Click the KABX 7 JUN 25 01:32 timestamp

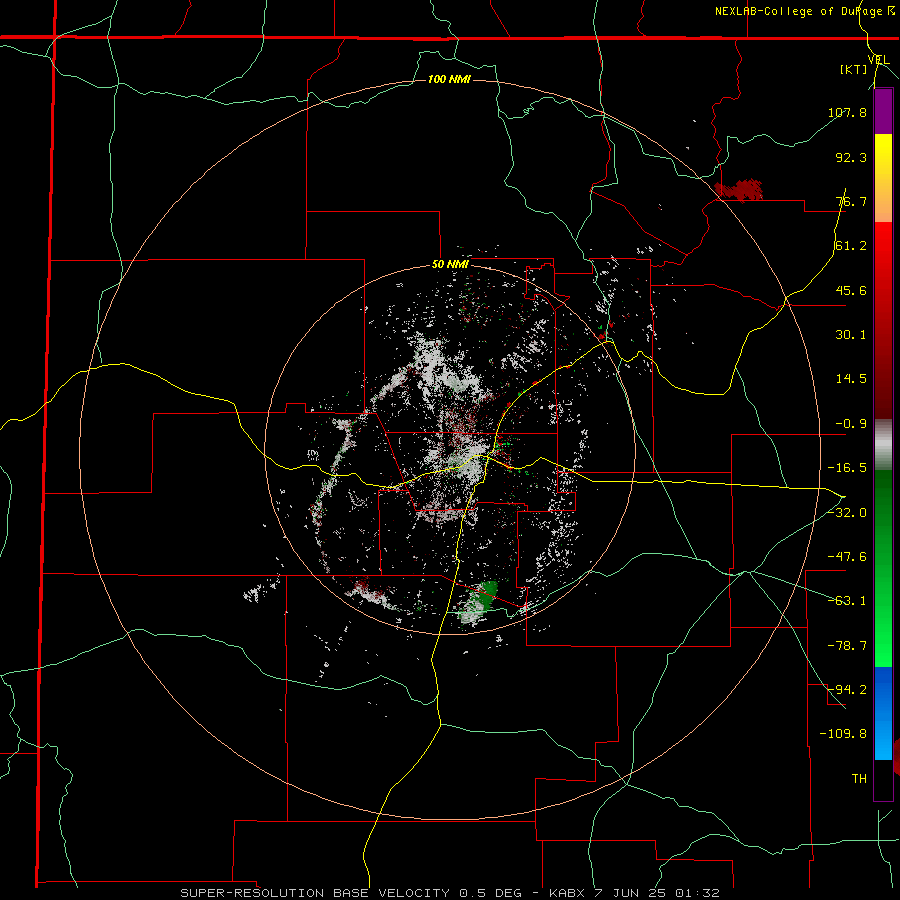pyautogui.click(x=634, y=893)
